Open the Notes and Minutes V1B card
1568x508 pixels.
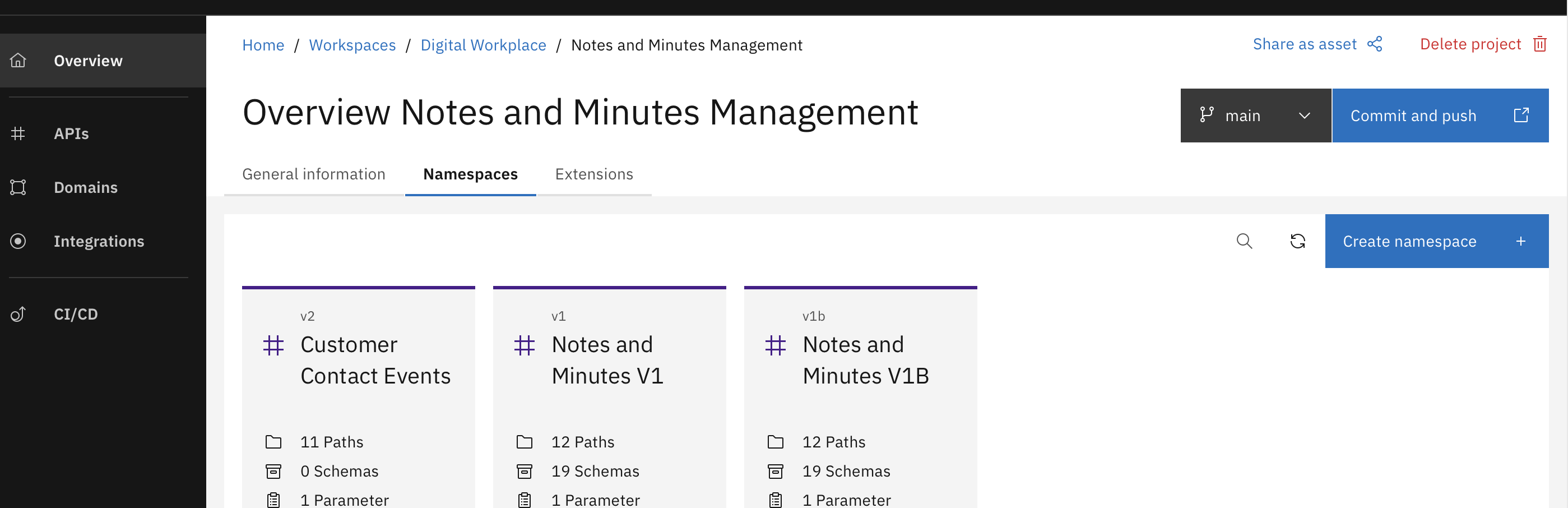865,360
